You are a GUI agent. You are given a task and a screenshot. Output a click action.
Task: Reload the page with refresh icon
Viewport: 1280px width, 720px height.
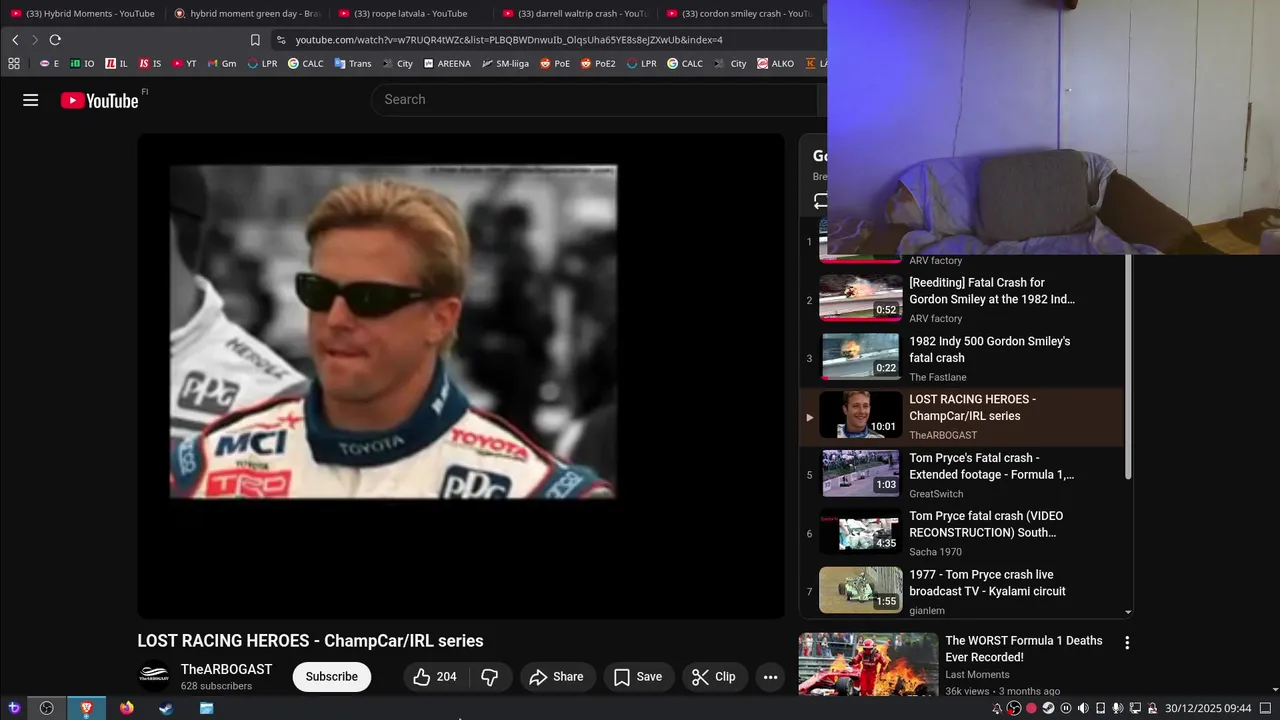[55, 40]
